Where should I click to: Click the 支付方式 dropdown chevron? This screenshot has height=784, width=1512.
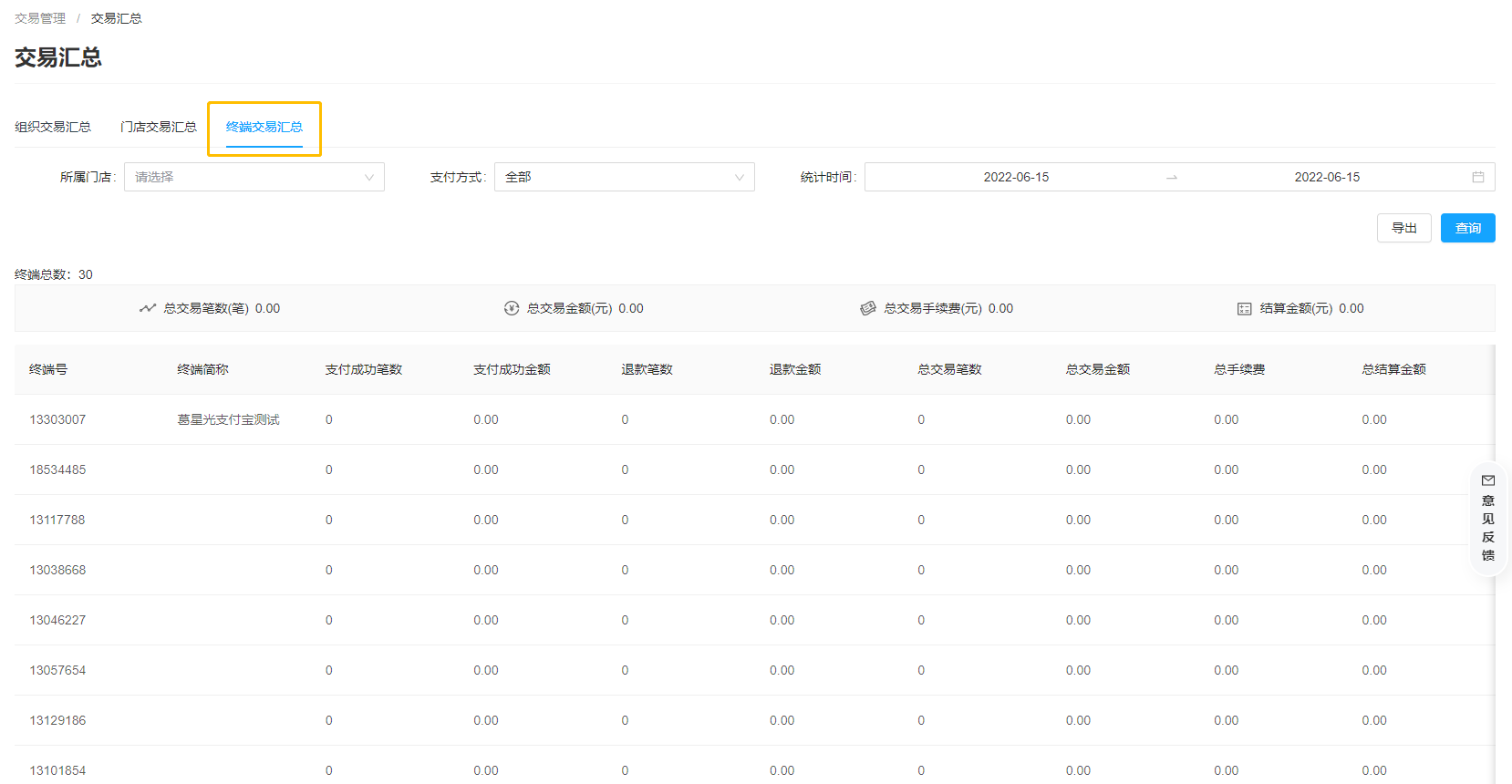click(x=740, y=177)
